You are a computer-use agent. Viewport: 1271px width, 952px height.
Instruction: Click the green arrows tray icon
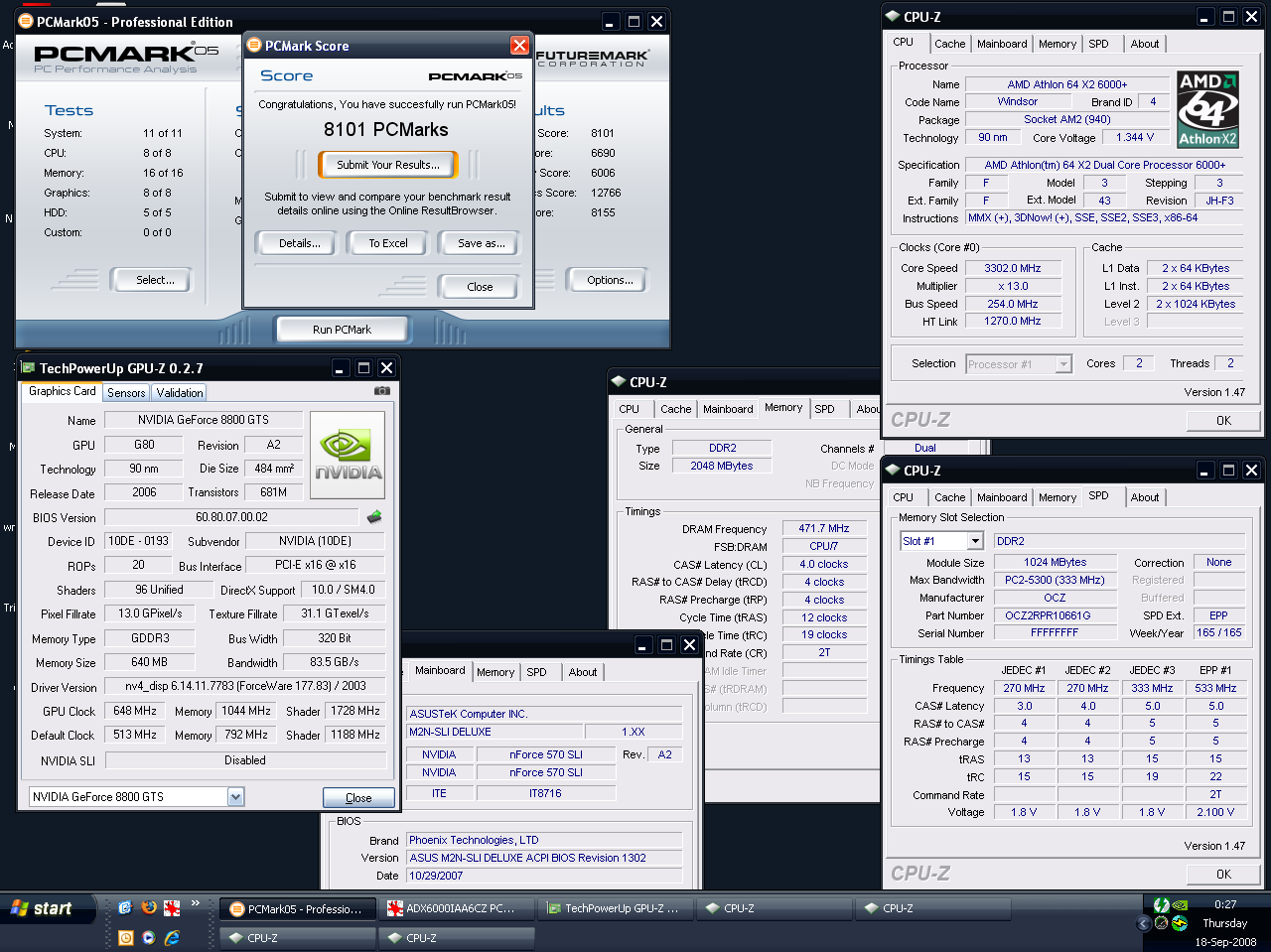coord(1162,905)
